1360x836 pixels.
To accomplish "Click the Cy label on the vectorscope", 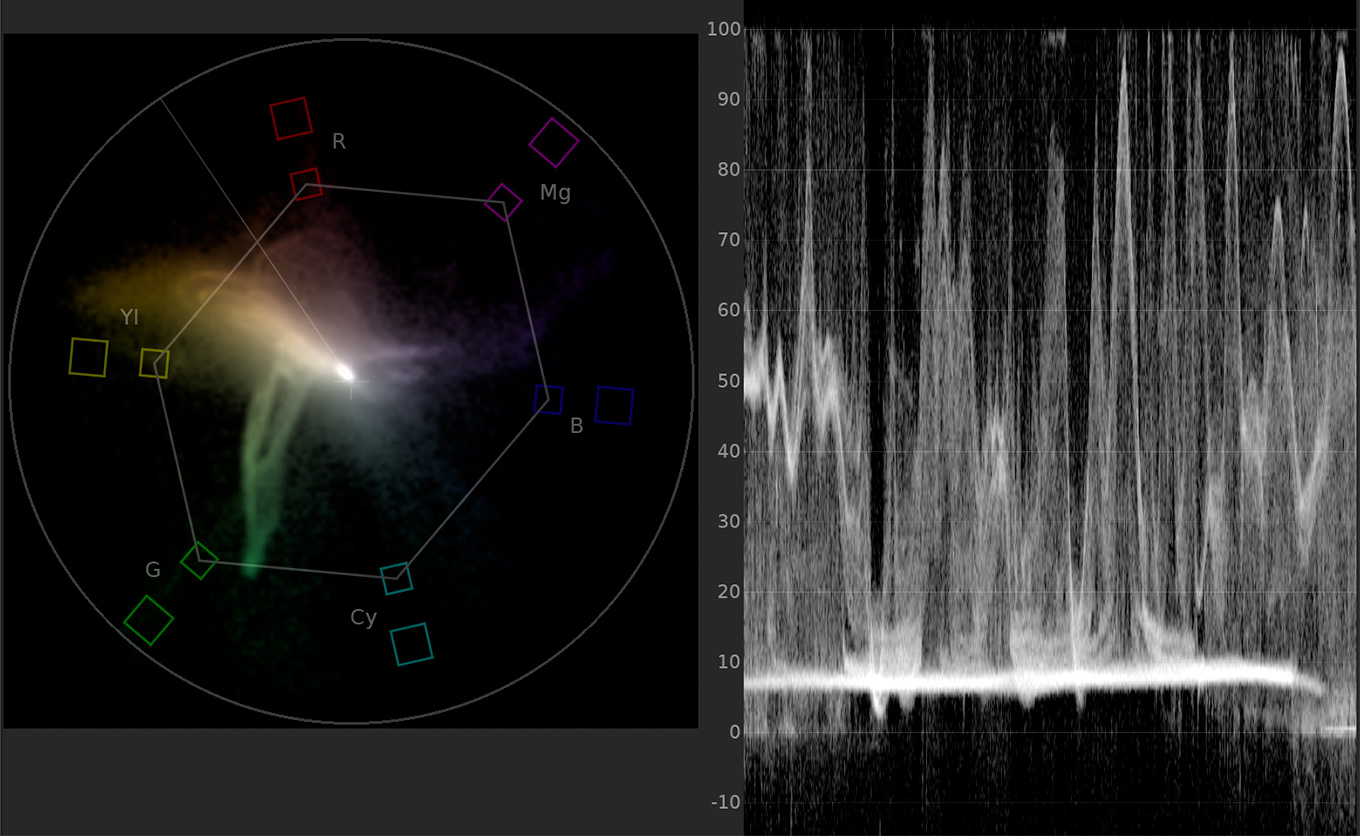I will click(x=363, y=618).
